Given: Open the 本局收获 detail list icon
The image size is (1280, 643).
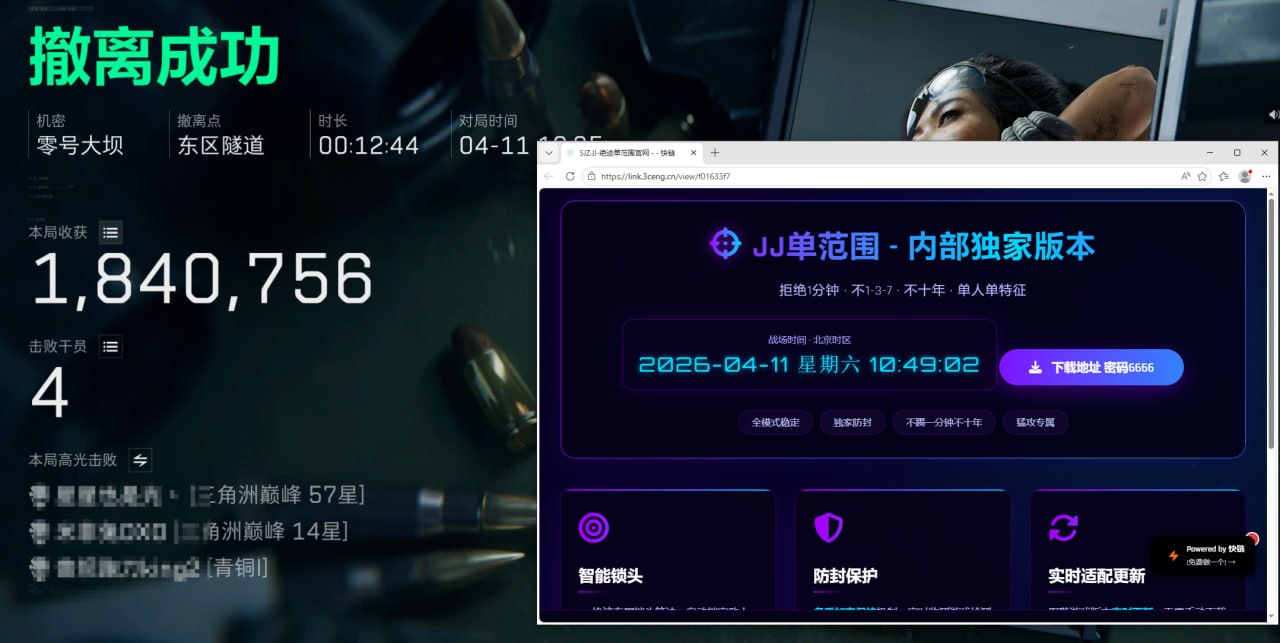Looking at the screenshot, I should (x=110, y=232).
